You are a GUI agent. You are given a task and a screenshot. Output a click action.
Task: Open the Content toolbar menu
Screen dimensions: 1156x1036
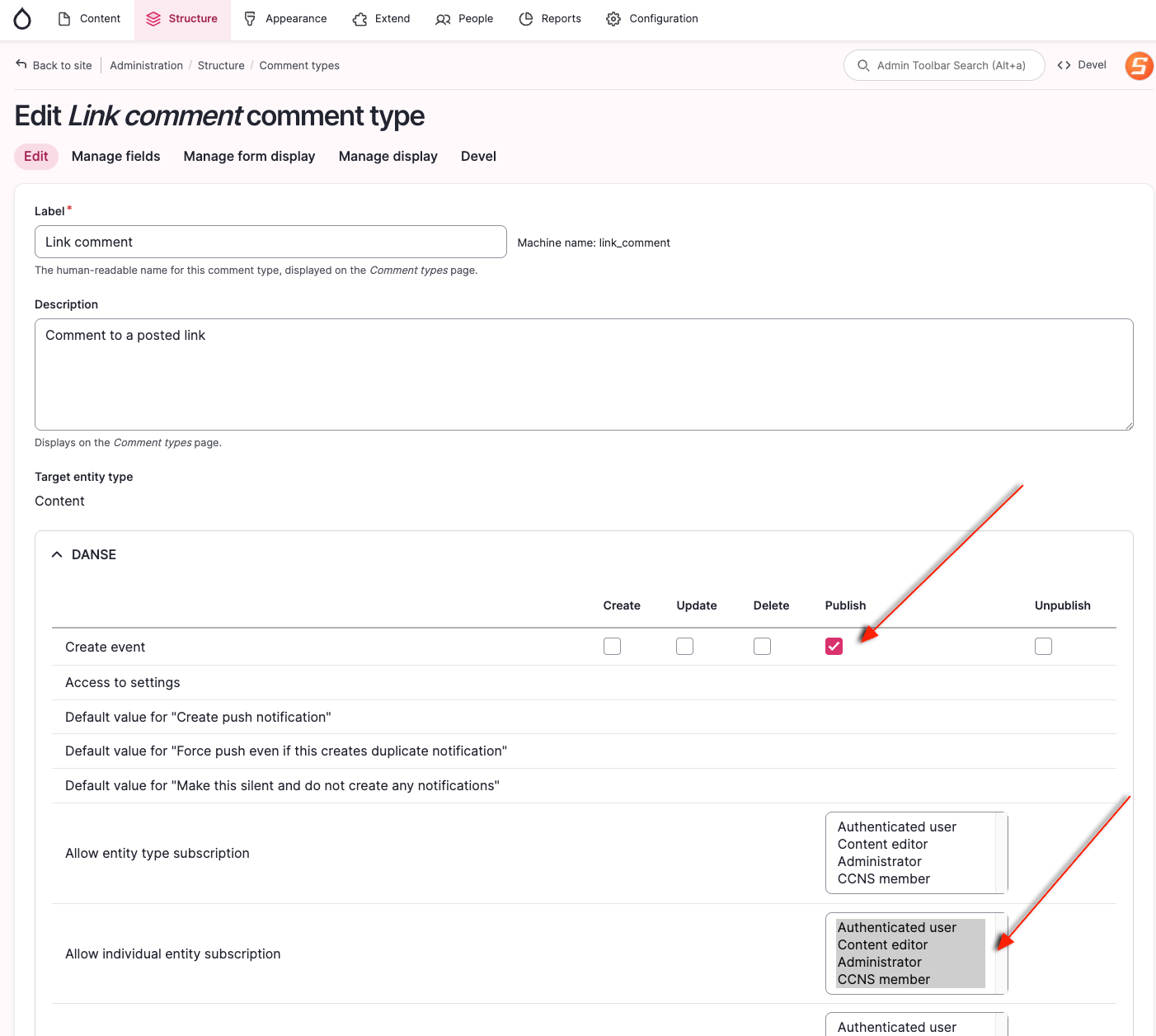[89, 19]
